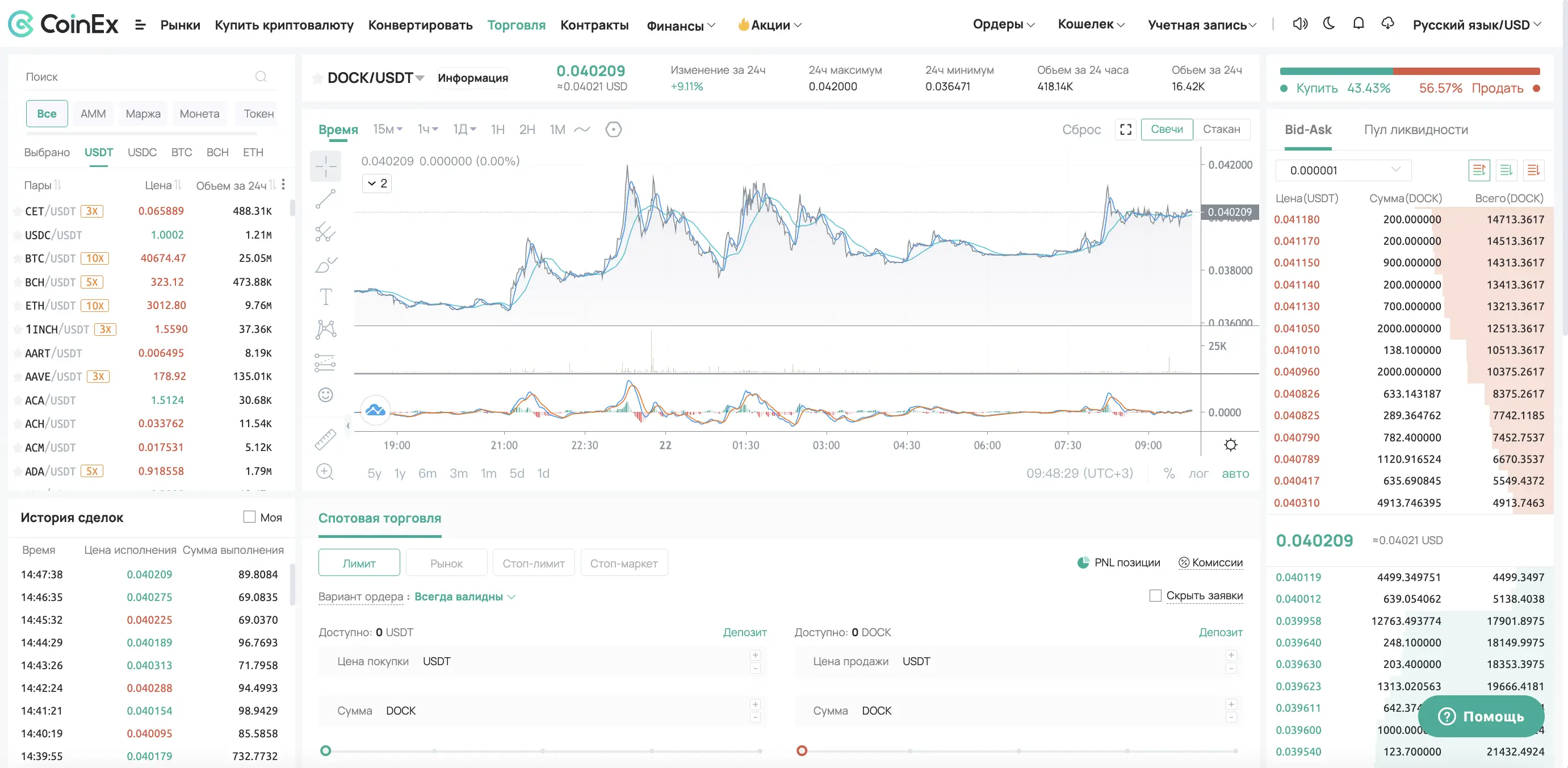Click the cloud download icon
The width and height of the screenshot is (1568, 768).
(x=1387, y=24)
